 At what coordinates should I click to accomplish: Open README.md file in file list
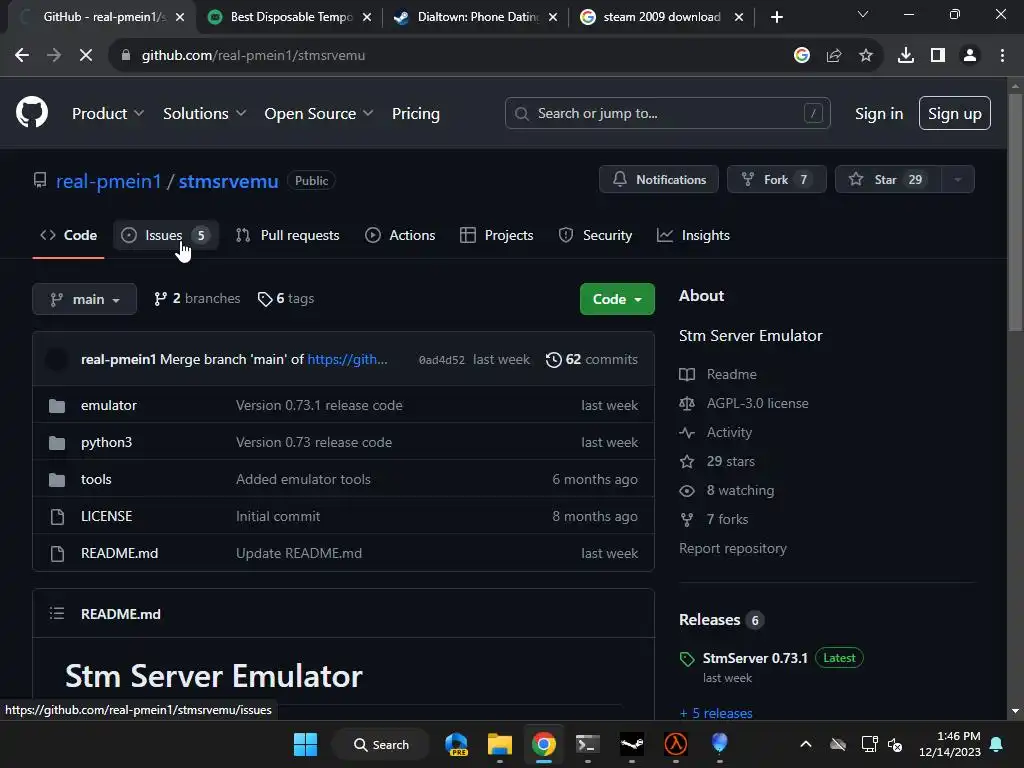pyautogui.click(x=120, y=553)
